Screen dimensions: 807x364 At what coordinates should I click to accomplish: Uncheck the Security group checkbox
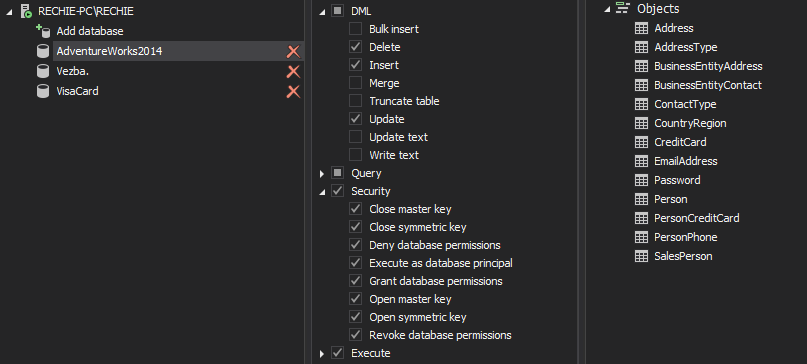point(338,191)
